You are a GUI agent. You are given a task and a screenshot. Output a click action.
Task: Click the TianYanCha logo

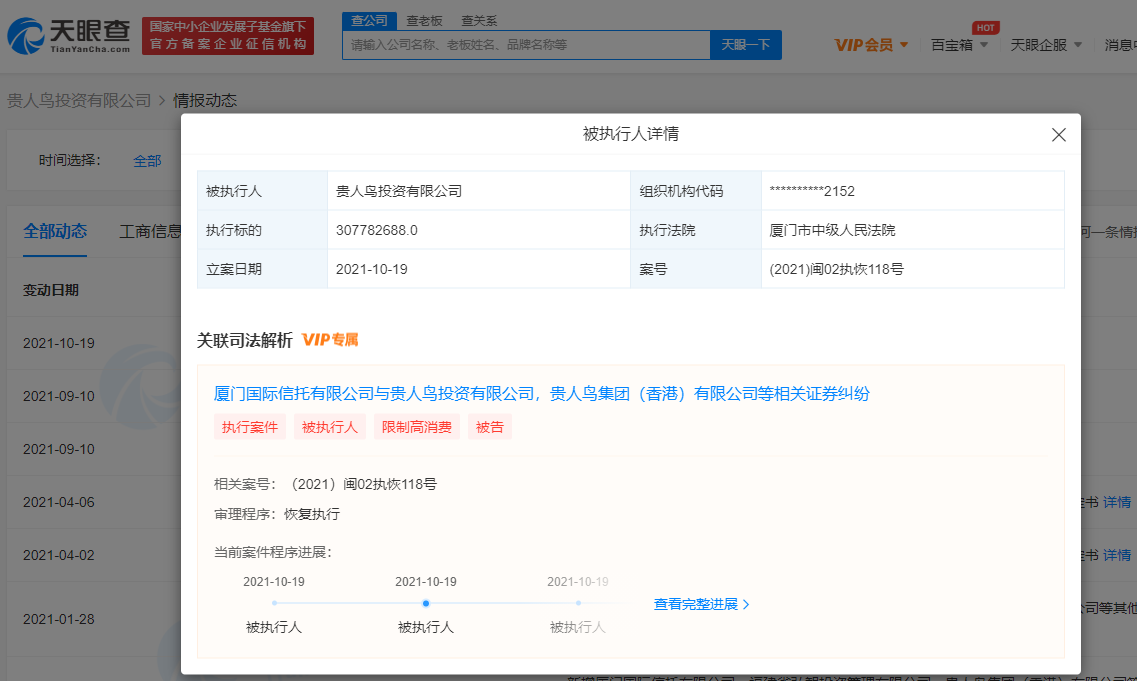[69, 36]
